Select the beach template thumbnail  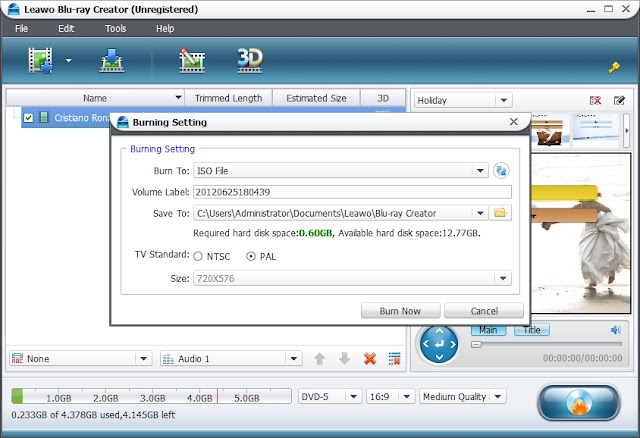tap(596, 130)
